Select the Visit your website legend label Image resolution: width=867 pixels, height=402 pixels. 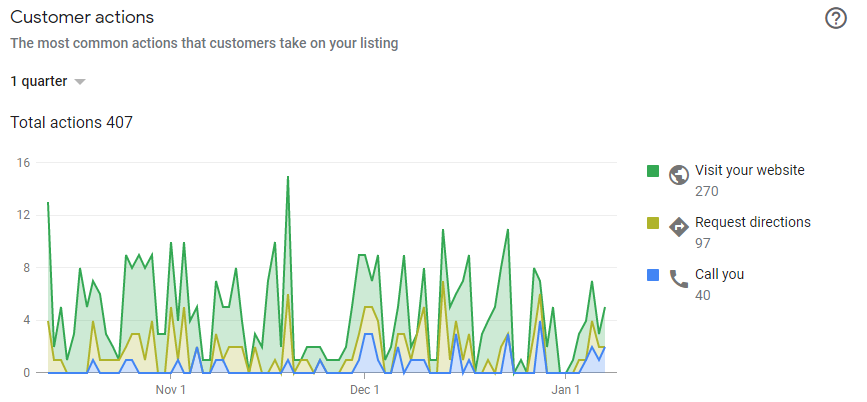pos(749,170)
